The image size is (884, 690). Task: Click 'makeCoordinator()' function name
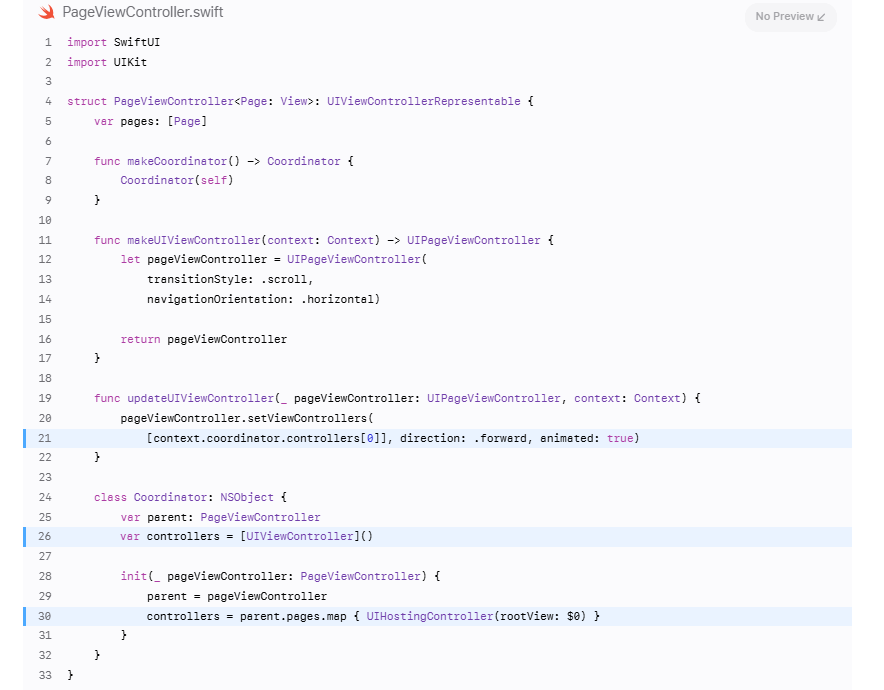click(183, 161)
